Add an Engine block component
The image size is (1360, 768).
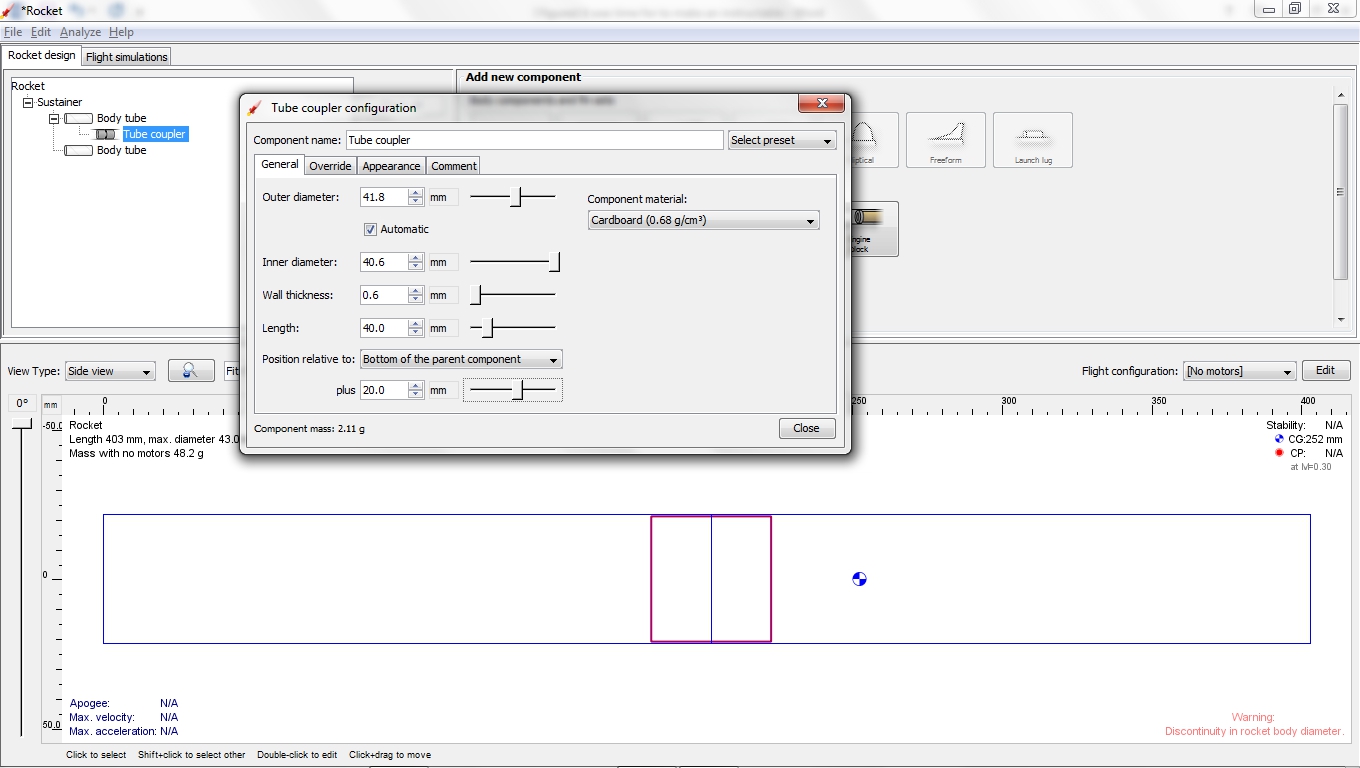(x=874, y=229)
